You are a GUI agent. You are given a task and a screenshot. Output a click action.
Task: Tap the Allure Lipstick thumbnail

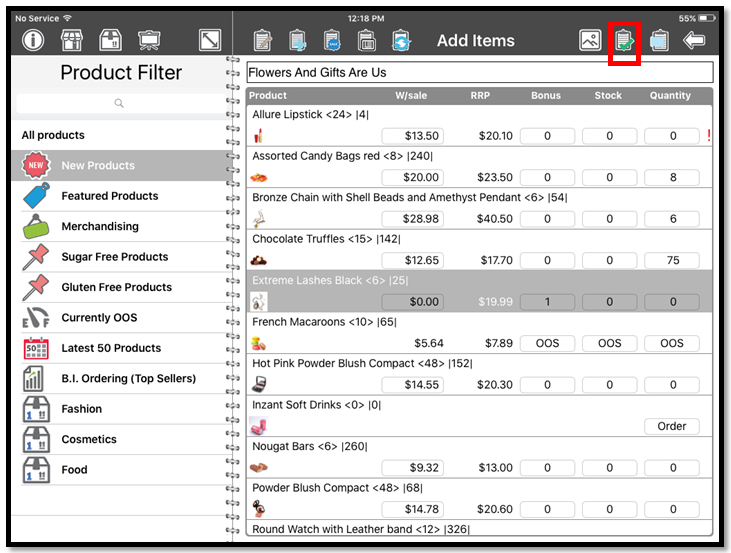point(258,136)
